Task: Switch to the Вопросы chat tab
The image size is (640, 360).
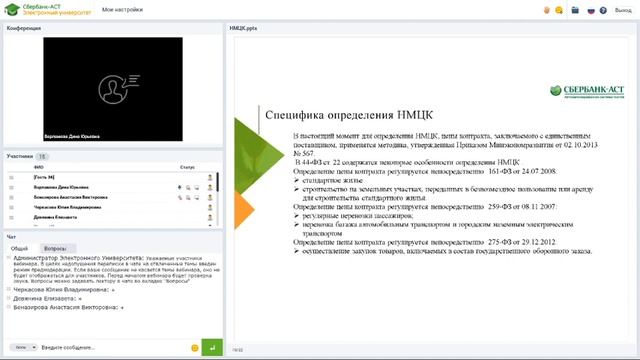Action: tap(55, 249)
